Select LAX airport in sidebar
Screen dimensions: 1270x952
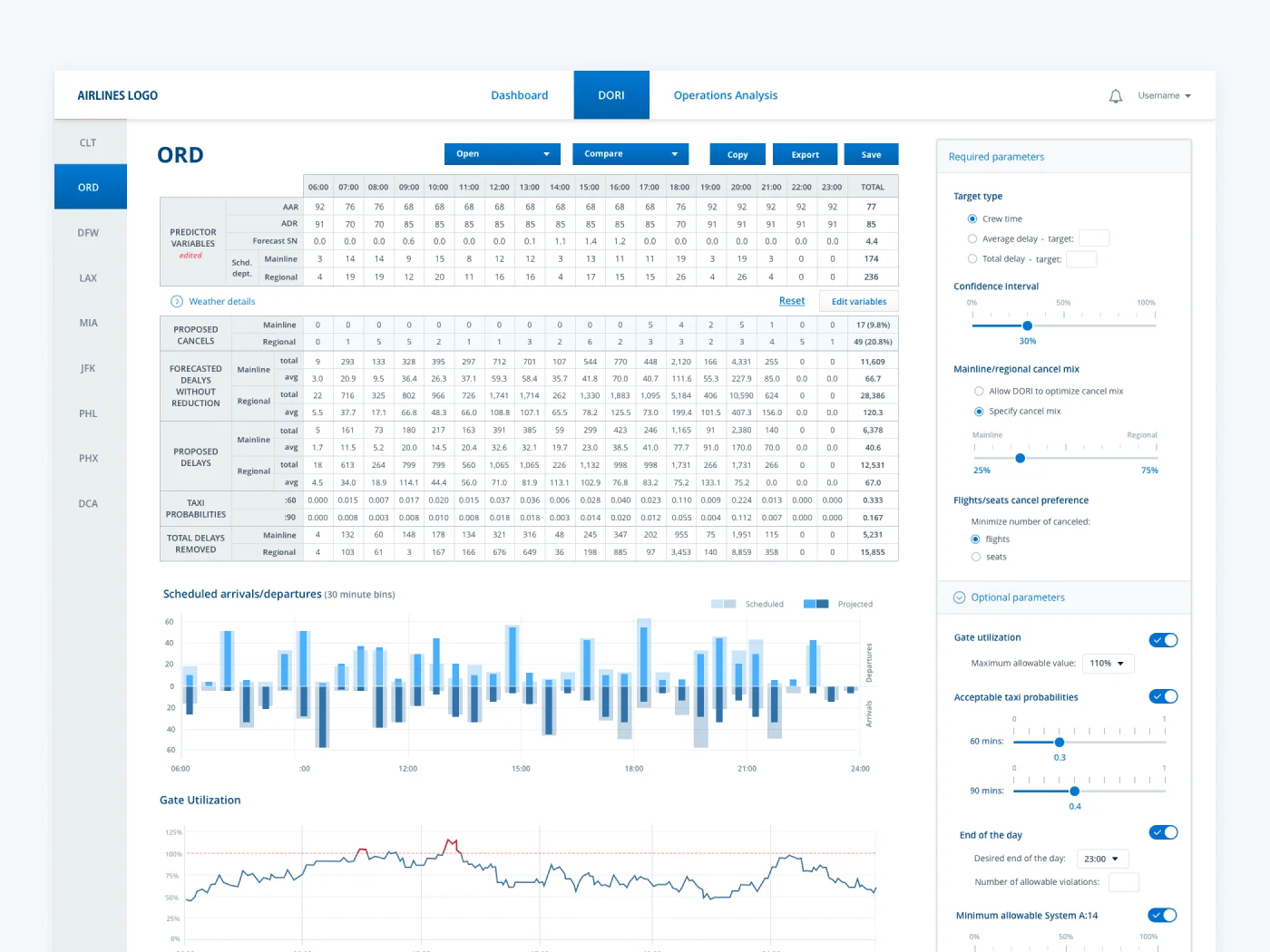click(x=88, y=278)
